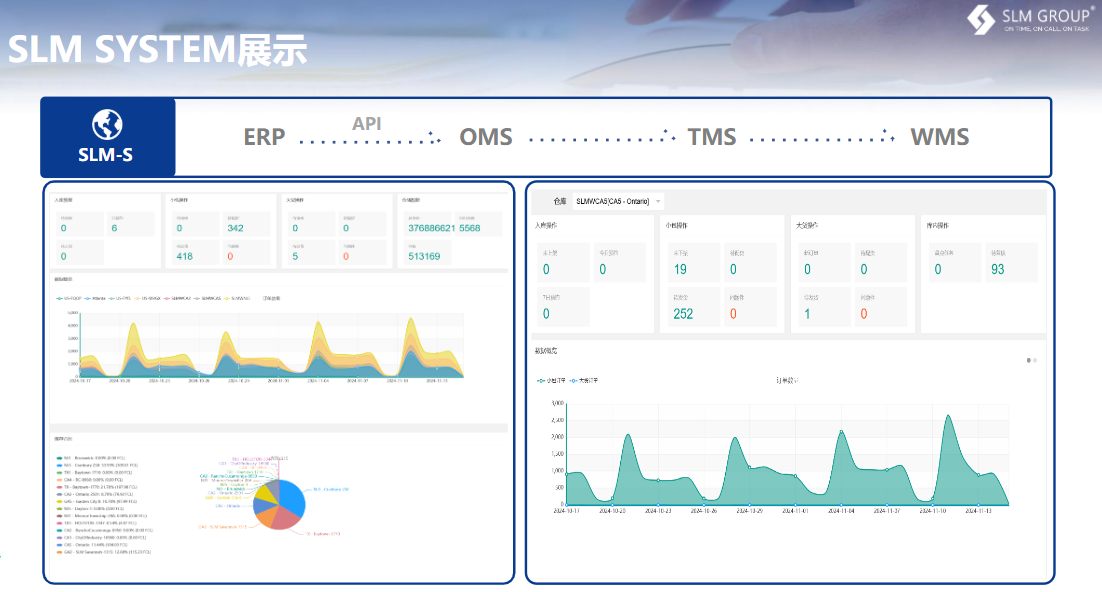Click the 513169 value card
The image size is (1102, 592).
coord(427,252)
